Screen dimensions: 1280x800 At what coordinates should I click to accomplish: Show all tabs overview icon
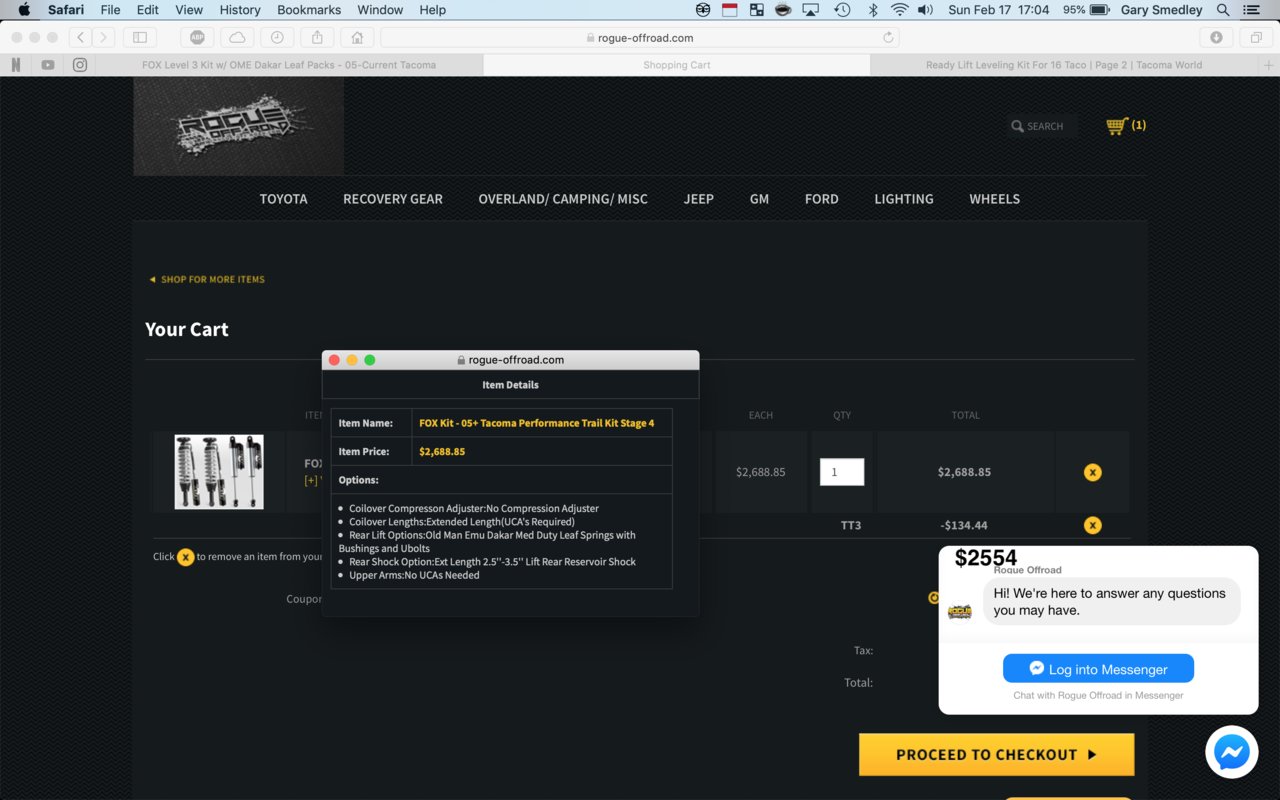coord(1256,37)
